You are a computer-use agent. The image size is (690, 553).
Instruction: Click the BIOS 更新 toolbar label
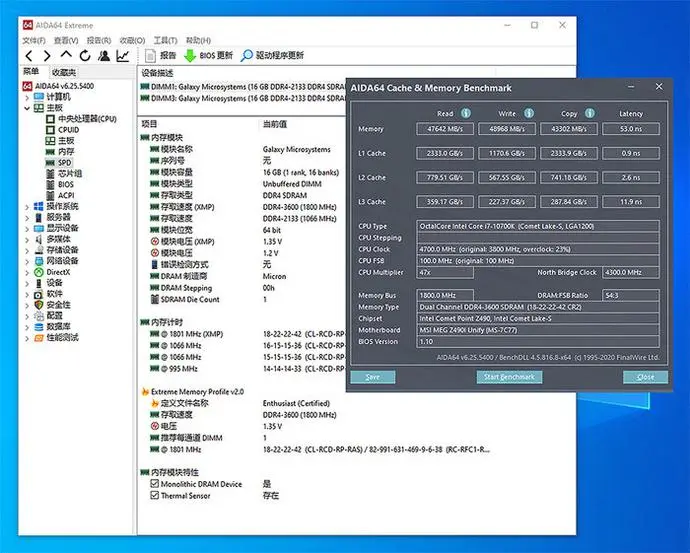point(216,55)
